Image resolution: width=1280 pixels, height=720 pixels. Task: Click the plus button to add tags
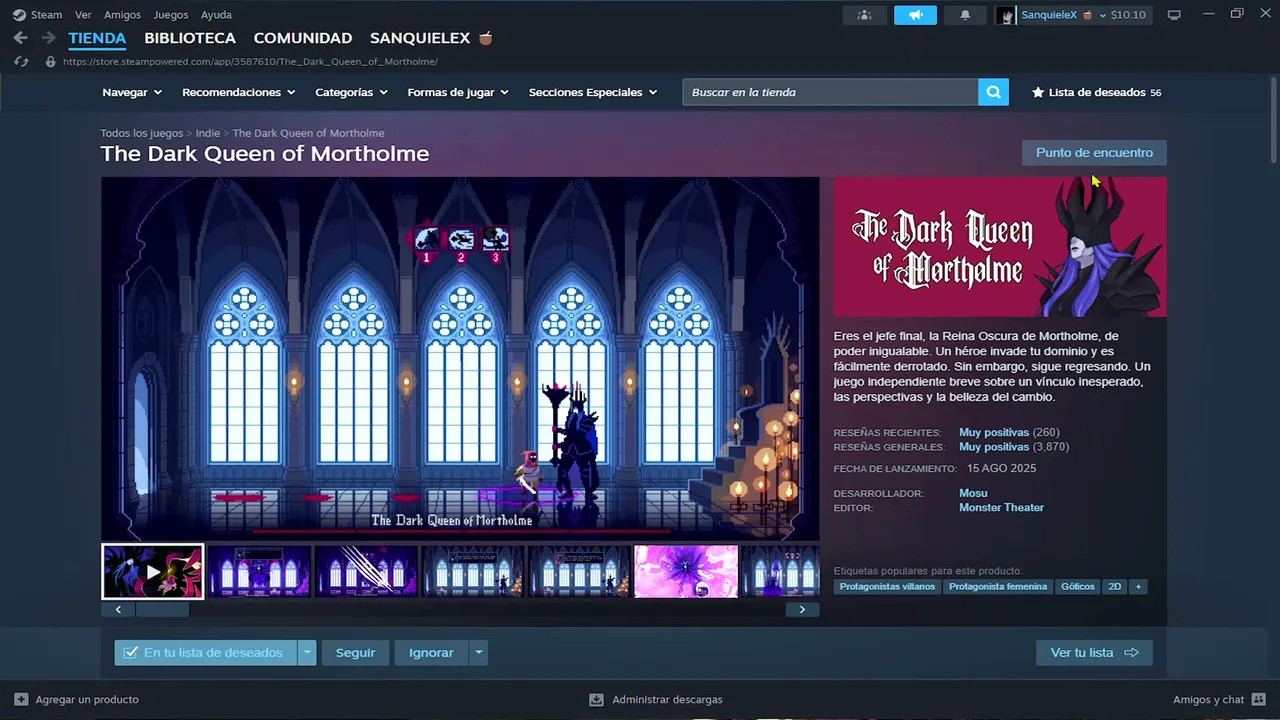pyautogui.click(x=1137, y=587)
